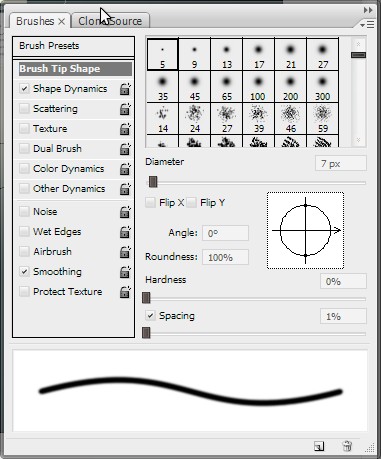Create a new brush preset
This screenshot has width=381, height=459.
pos(319,446)
